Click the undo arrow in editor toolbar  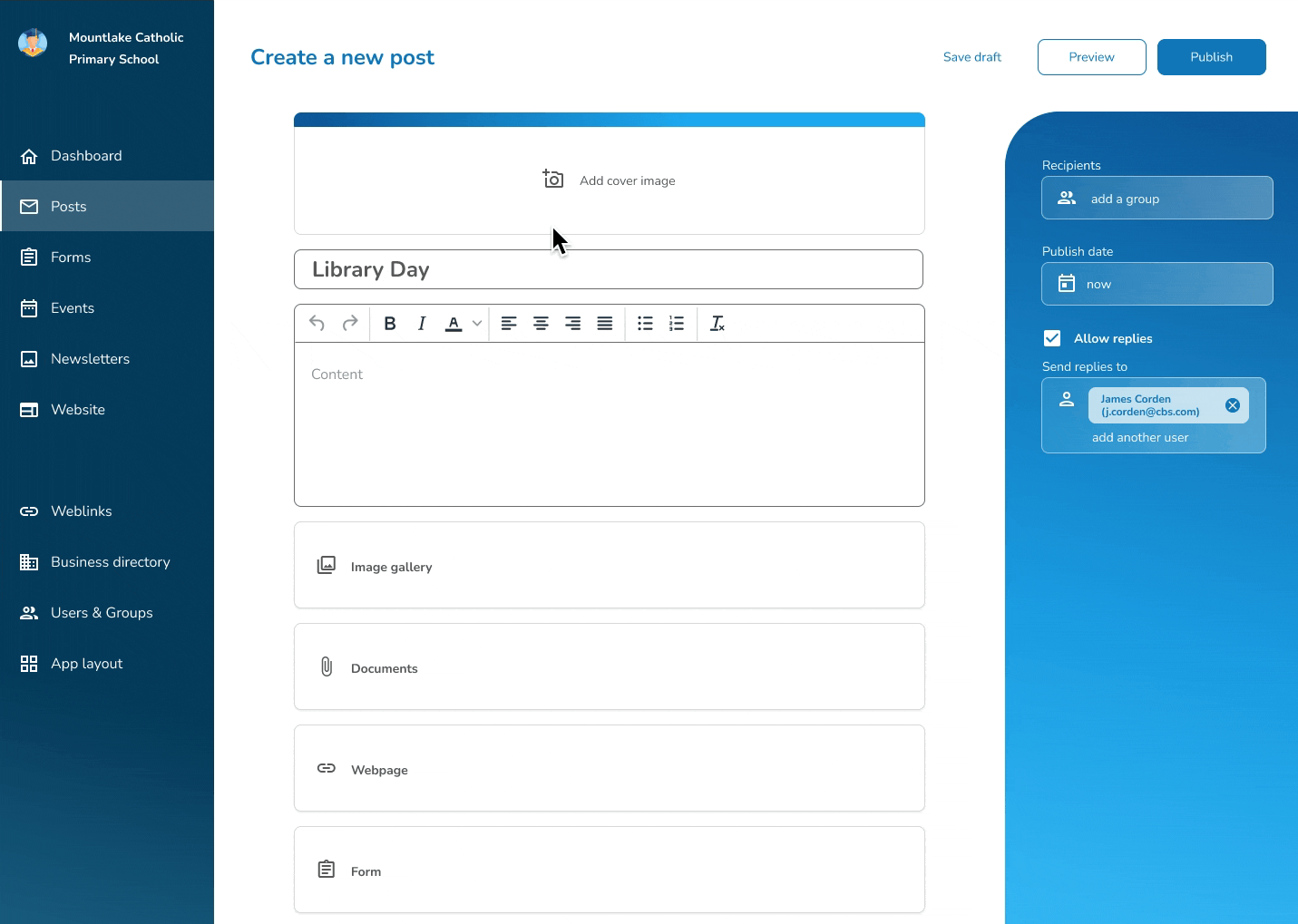[x=317, y=324]
